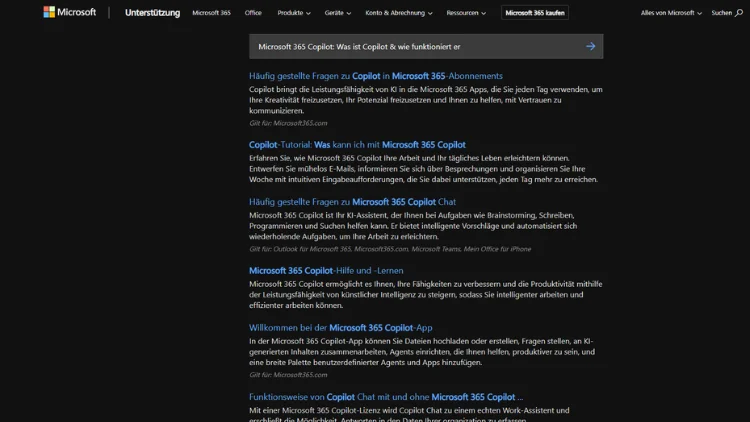Expand the Konto & Abrechnung dropdown
This screenshot has width=750, height=422.
pyautogui.click(x=399, y=13)
